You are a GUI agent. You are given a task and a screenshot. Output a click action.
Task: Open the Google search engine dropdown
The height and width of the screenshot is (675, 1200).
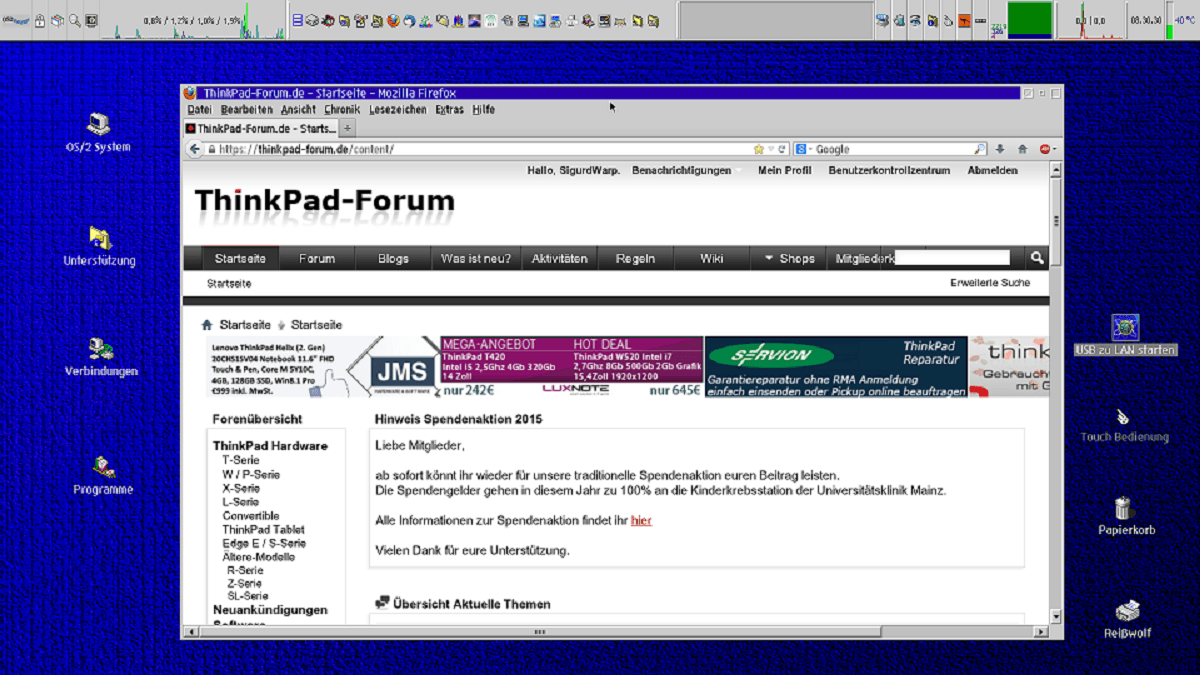803,149
